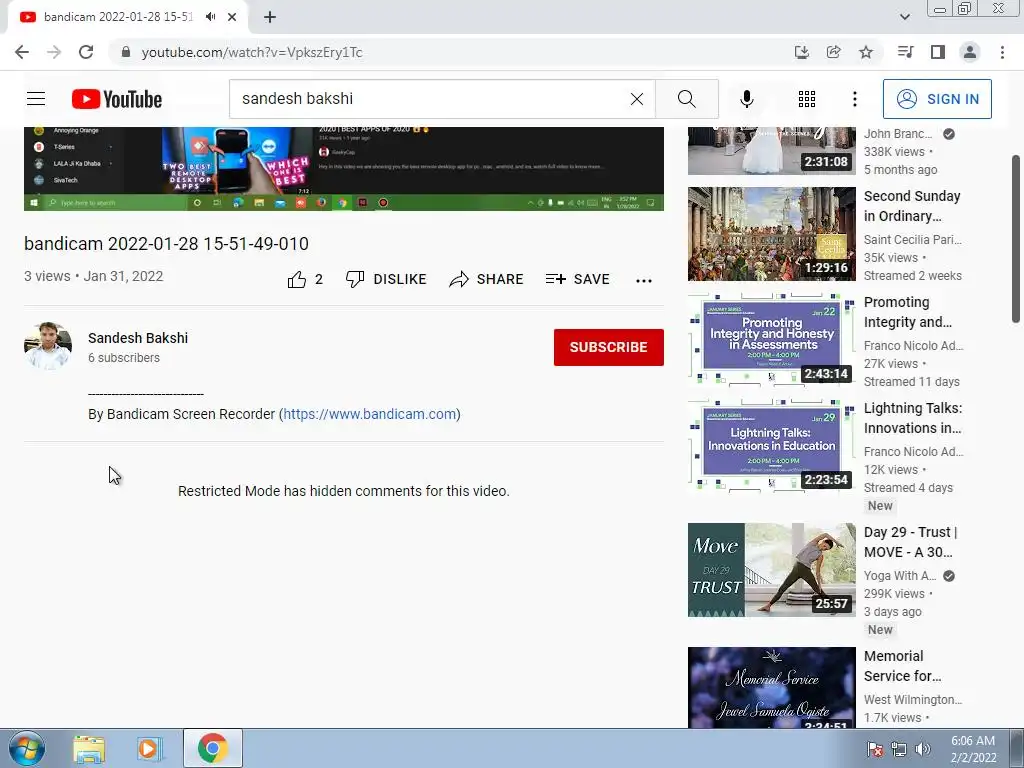The height and width of the screenshot is (768, 1024).
Task: Open the 2:31:08 wedding video thumbnail
Action: [x=771, y=151]
